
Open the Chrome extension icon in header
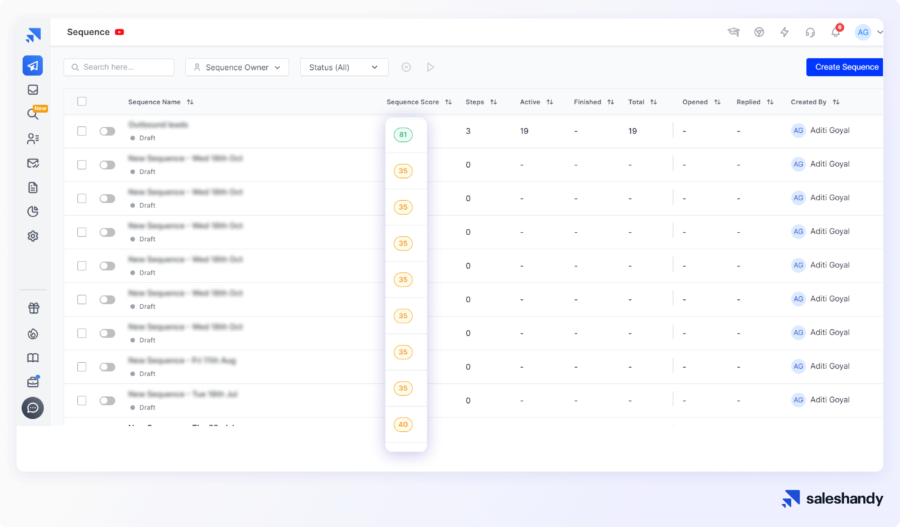click(x=759, y=32)
